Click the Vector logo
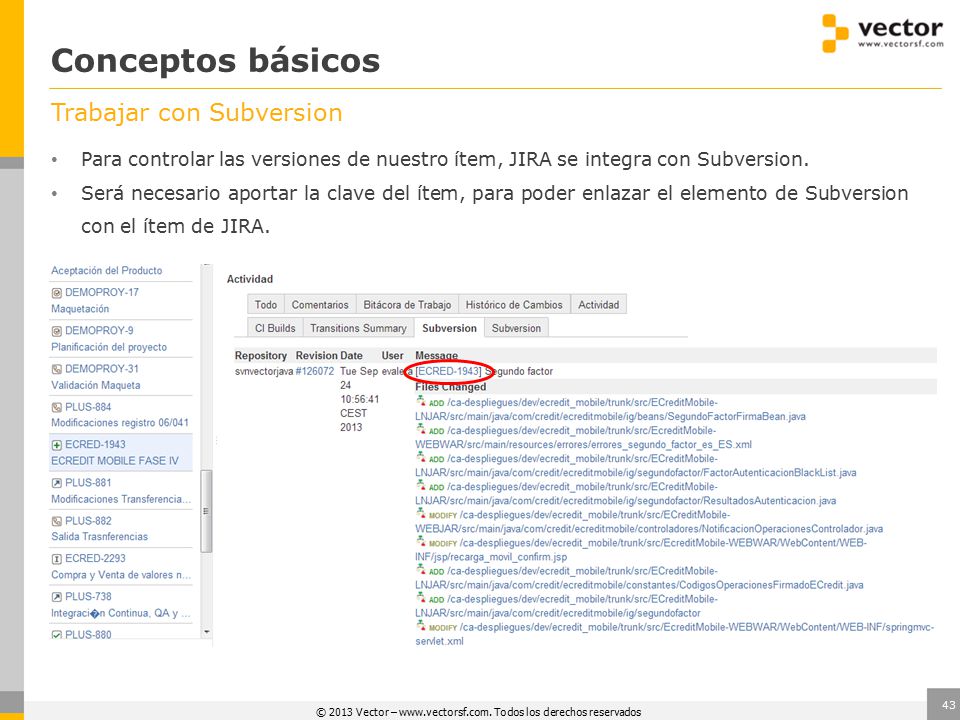Viewport: 960px width, 720px height. (882, 33)
